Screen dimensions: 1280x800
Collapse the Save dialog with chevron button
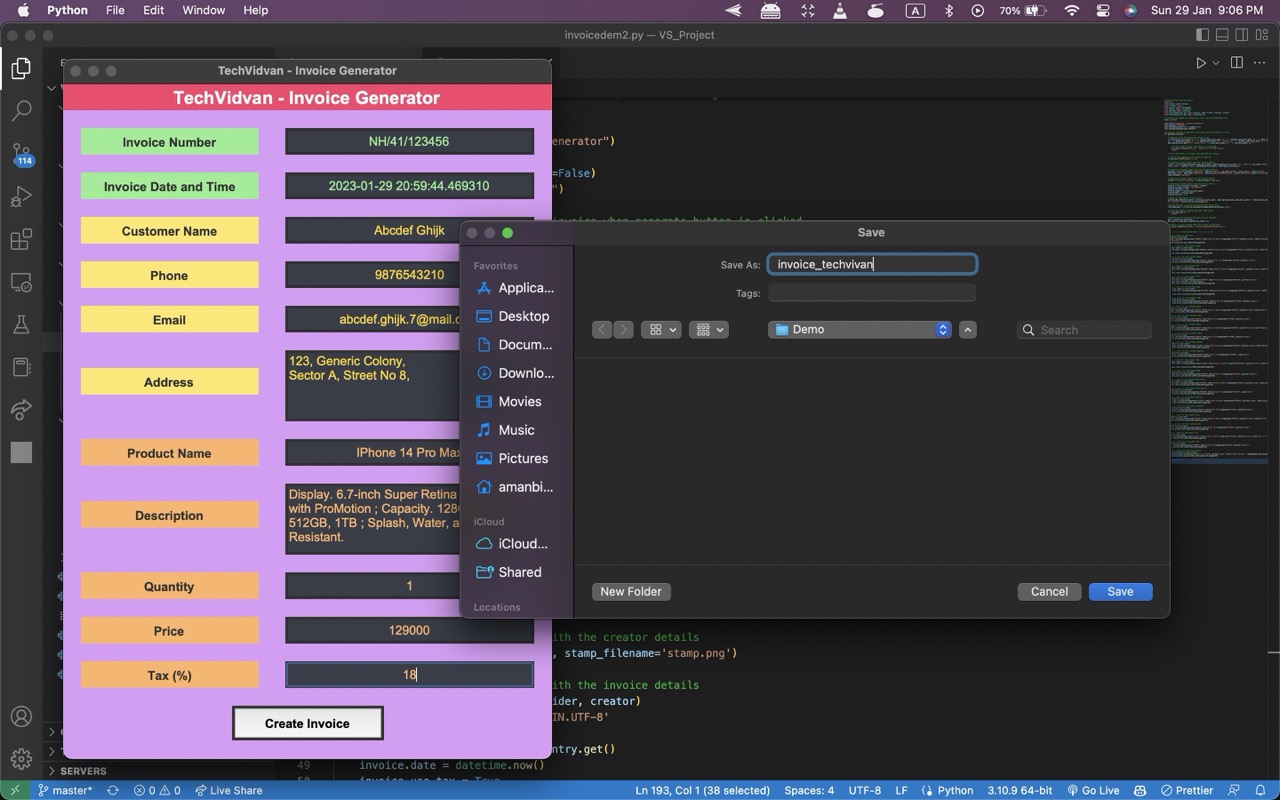pyautogui.click(x=967, y=330)
